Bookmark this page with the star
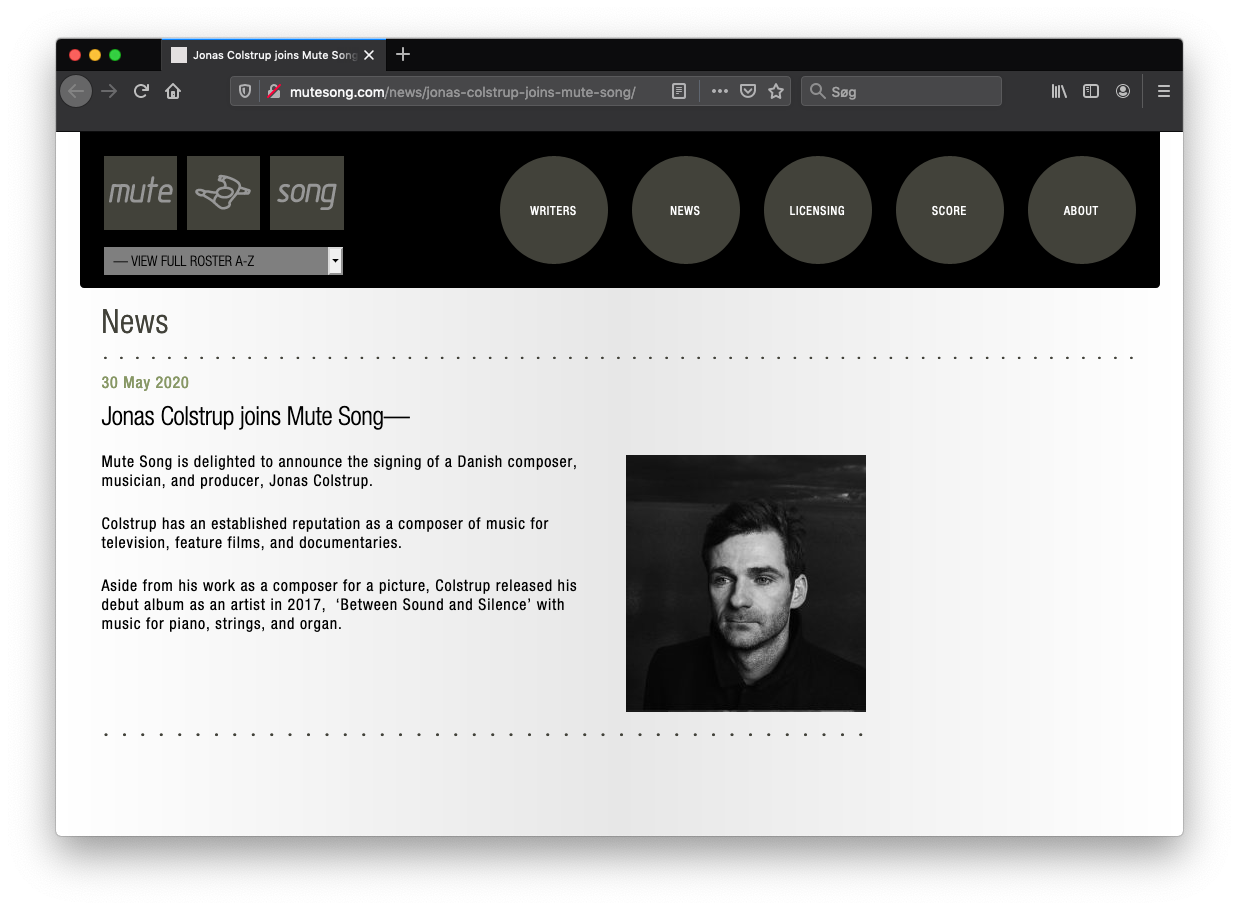 click(776, 92)
